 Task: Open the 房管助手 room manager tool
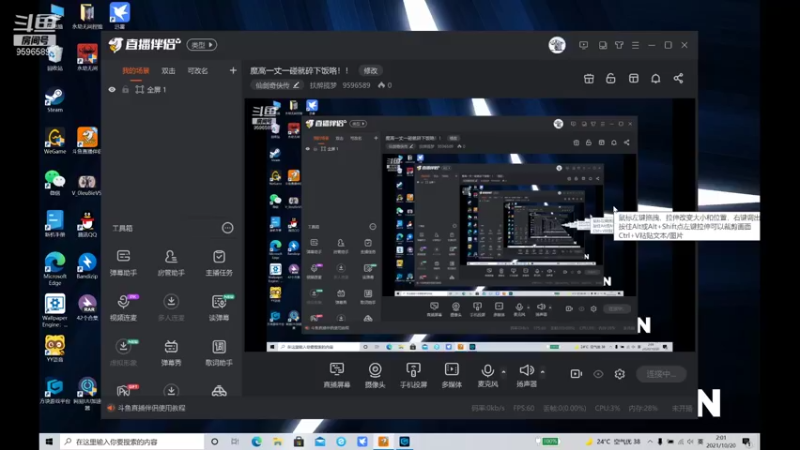[171, 263]
